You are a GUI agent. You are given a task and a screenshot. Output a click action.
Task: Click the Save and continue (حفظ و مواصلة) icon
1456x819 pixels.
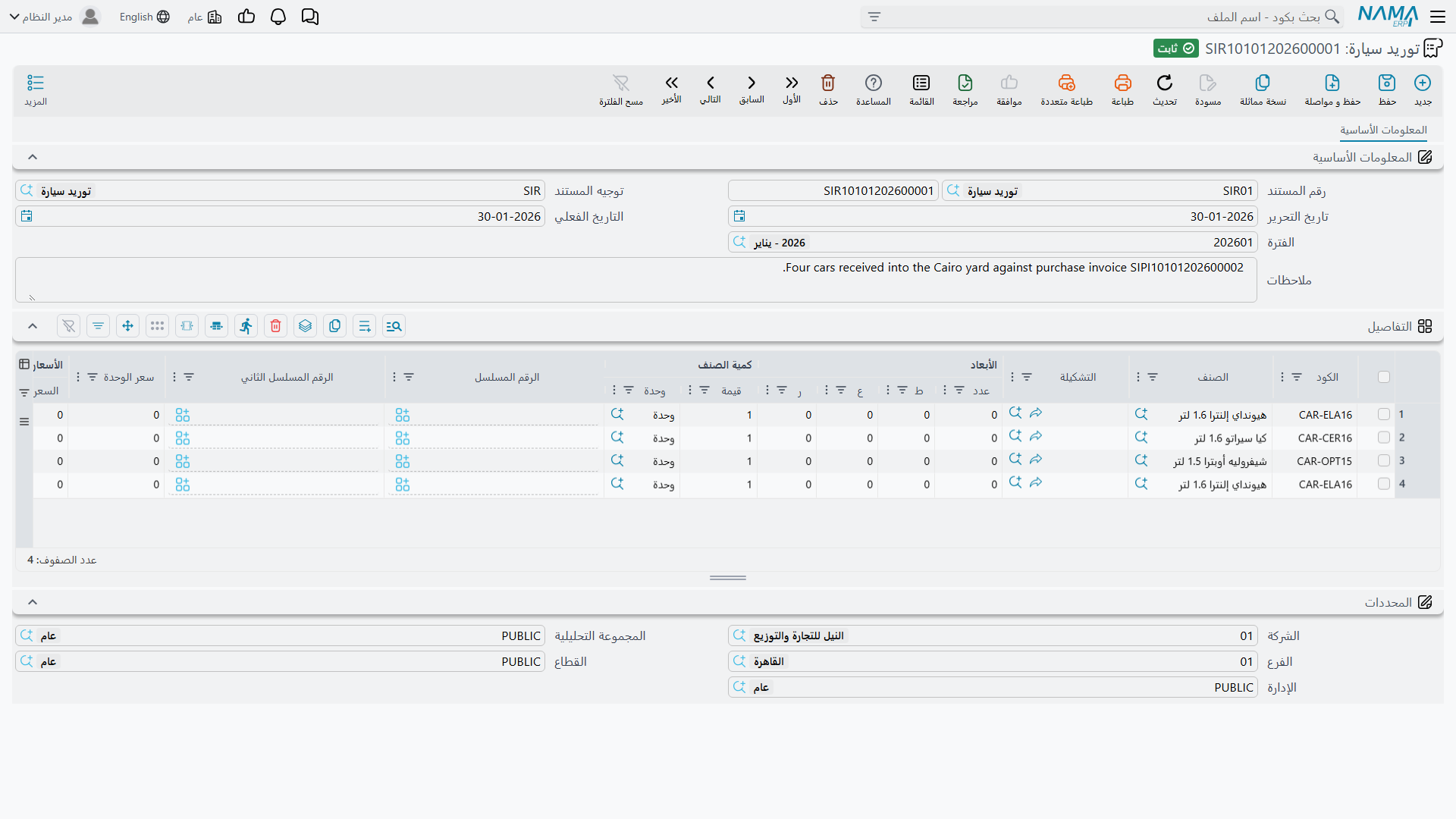tap(1332, 83)
